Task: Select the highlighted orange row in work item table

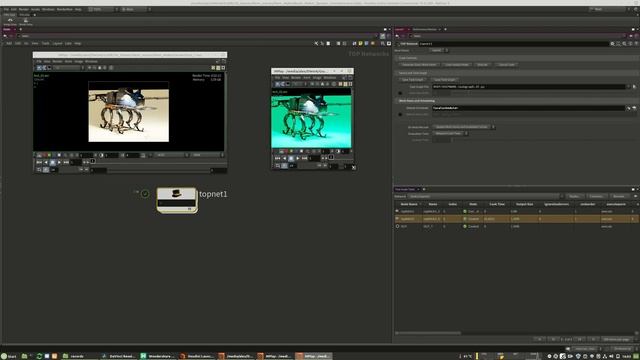Action: pyautogui.click(x=516, y=219)
